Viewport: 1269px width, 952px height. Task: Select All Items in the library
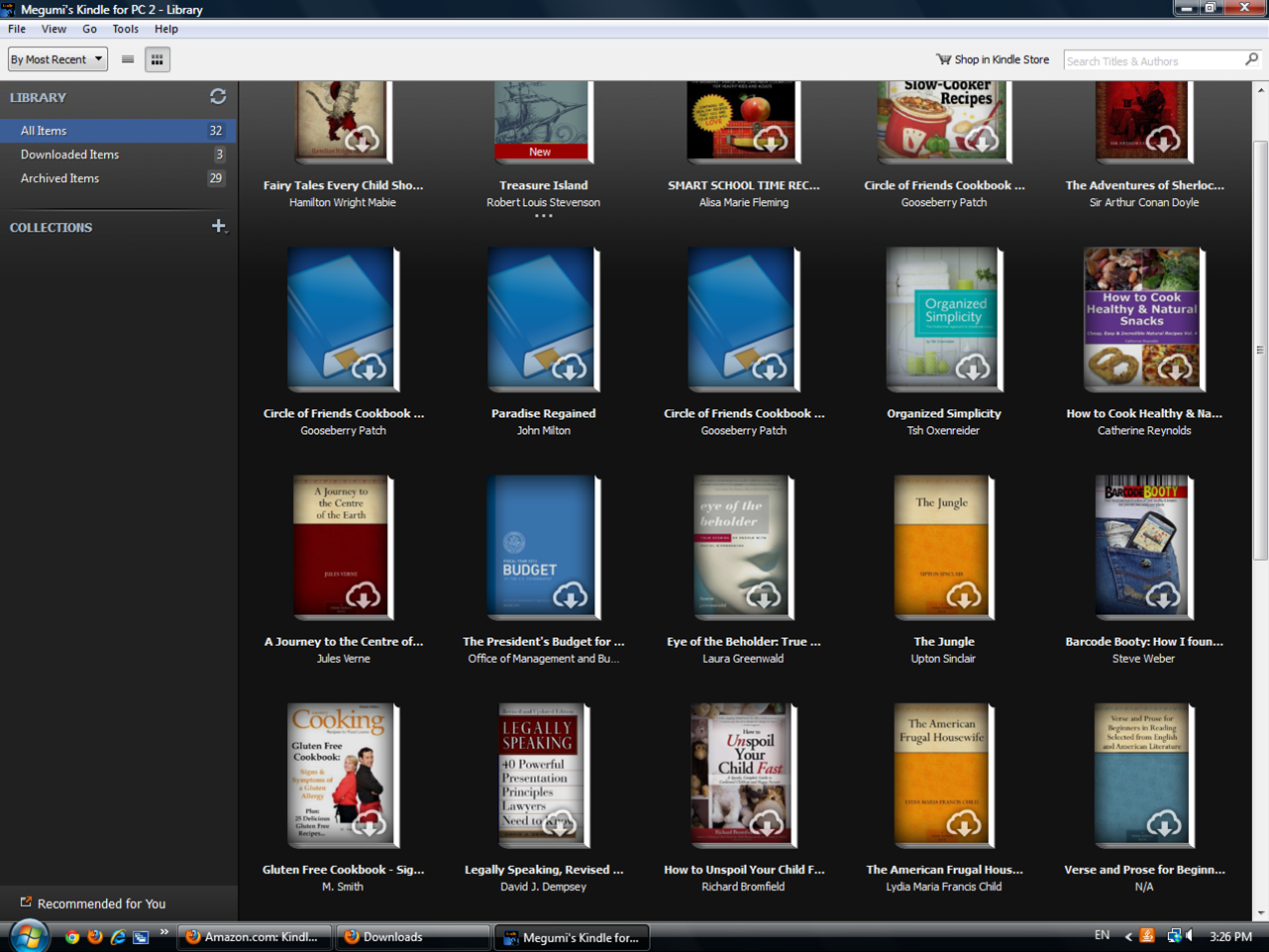(x=118, y=131)
